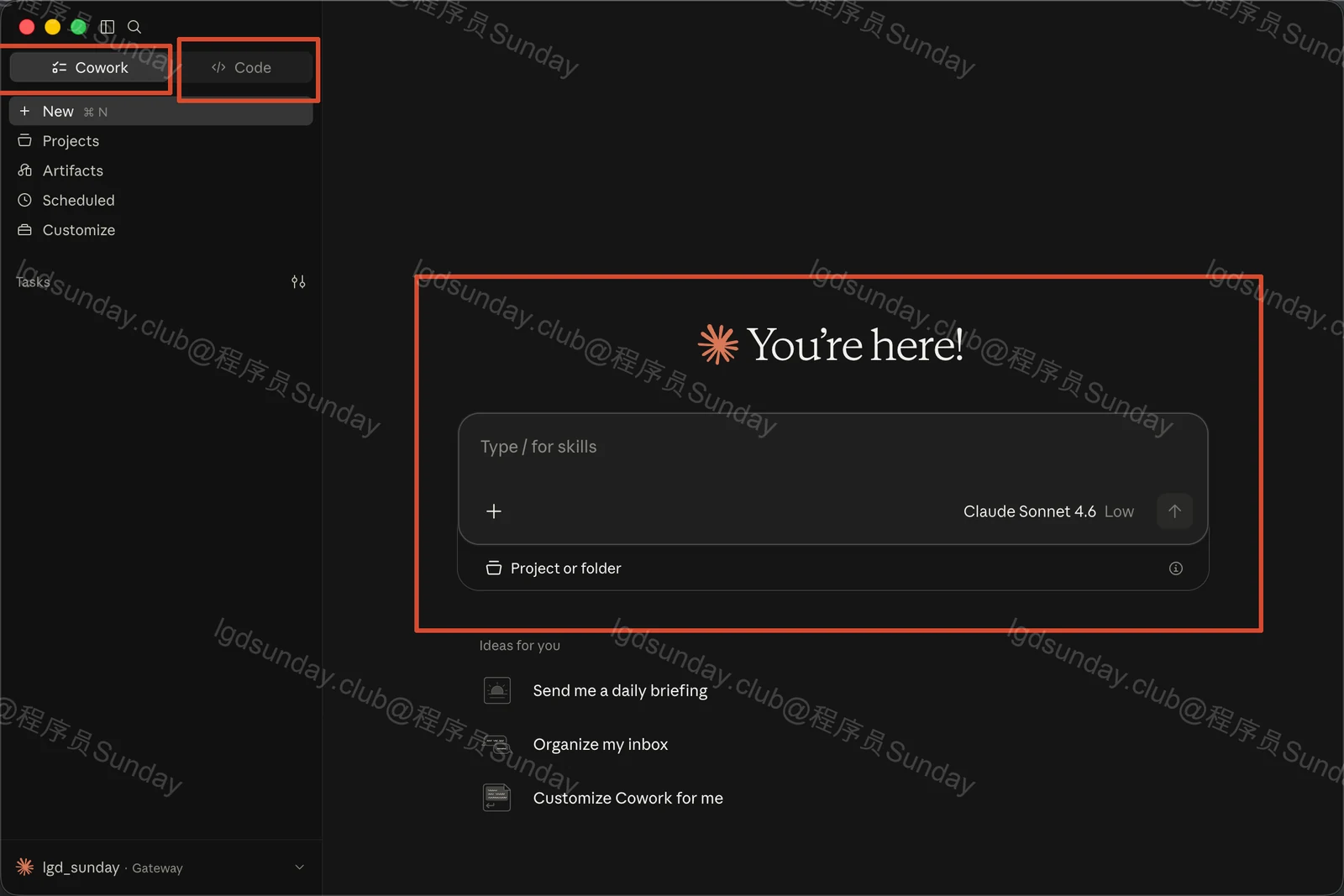Click the info icon beside Project or folder
1344x896 pixels.
point(1176,569)
